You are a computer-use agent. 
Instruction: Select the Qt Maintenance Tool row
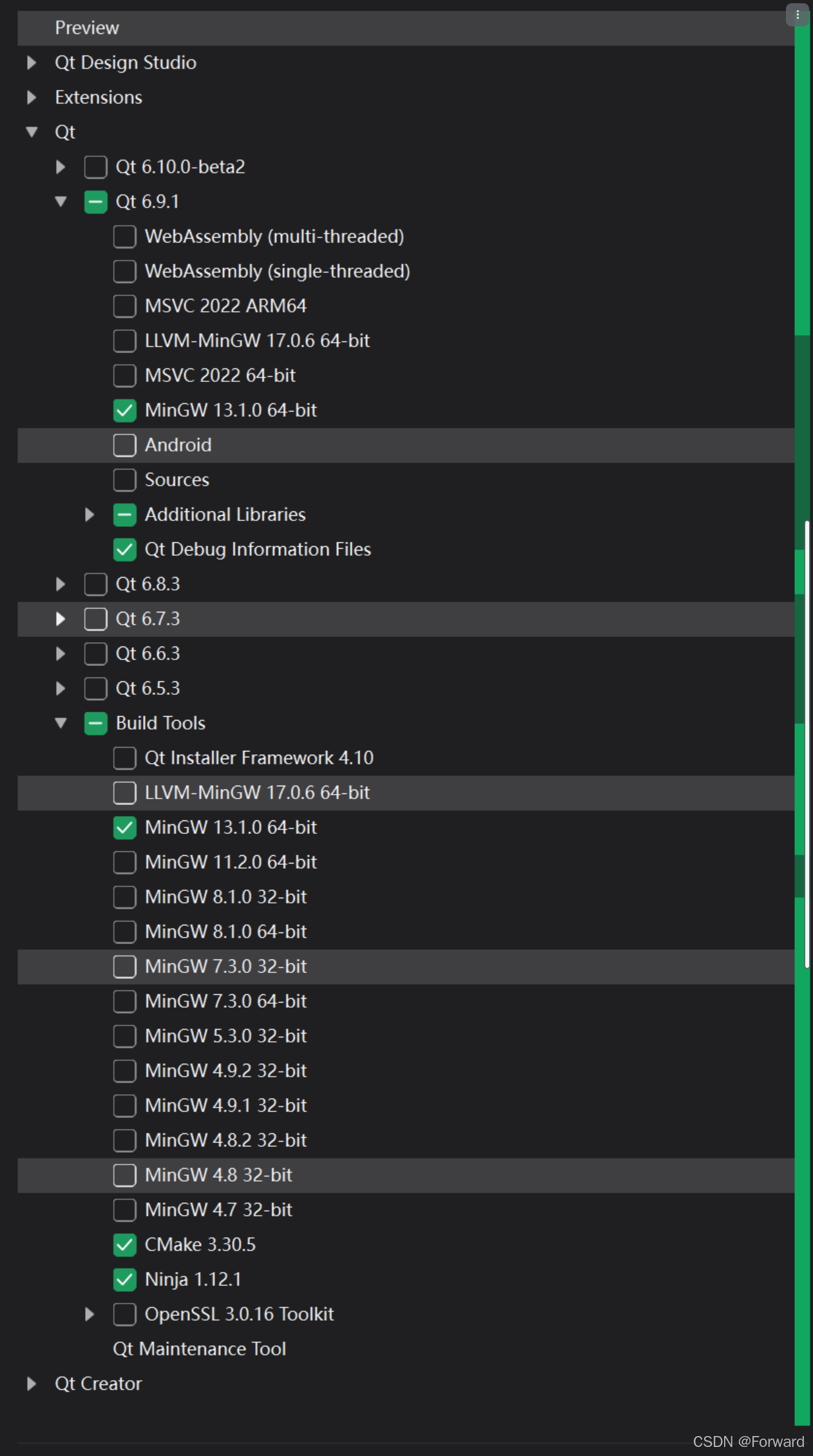[406, 1349]
